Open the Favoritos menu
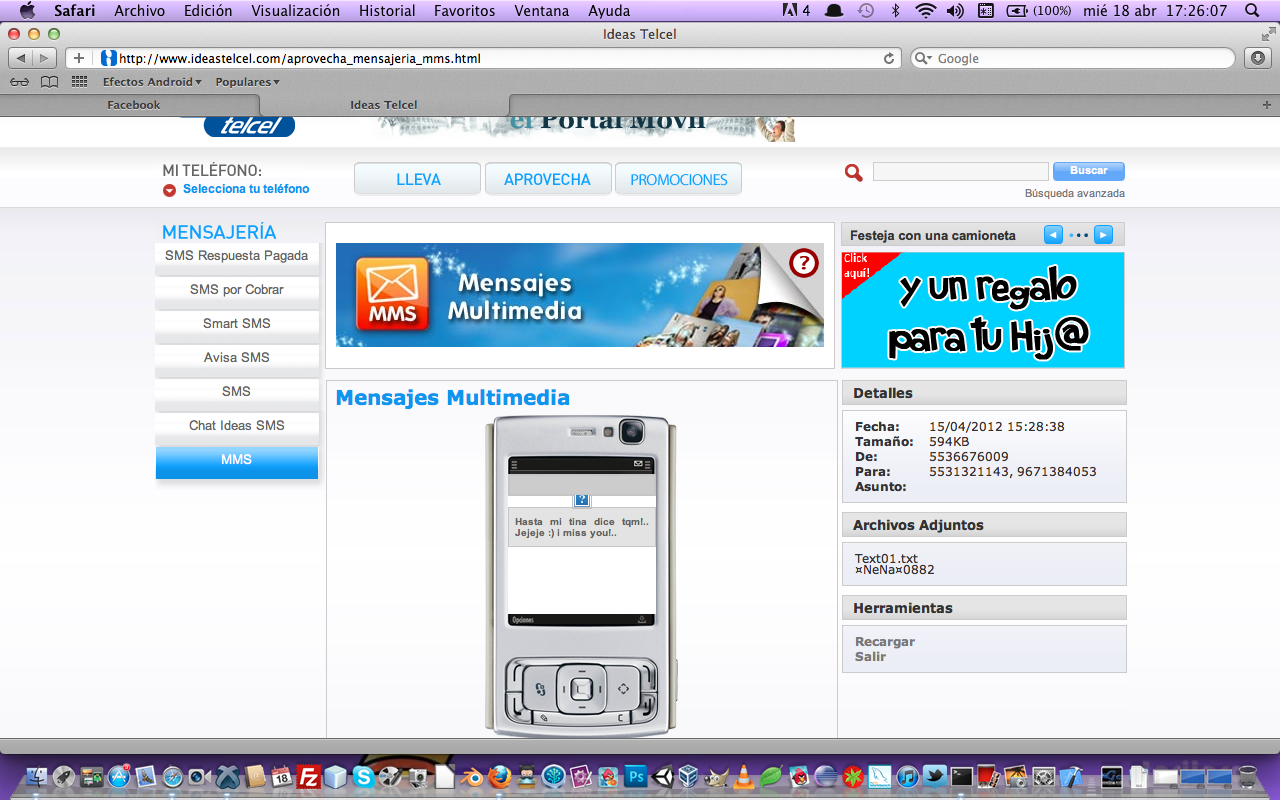 point(464,11)
